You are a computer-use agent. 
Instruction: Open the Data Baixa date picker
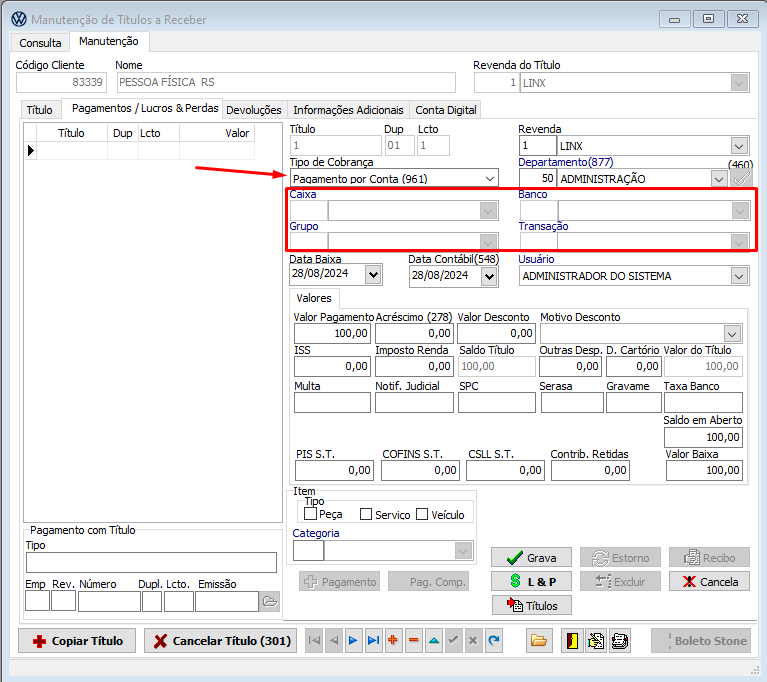[373, 275]
